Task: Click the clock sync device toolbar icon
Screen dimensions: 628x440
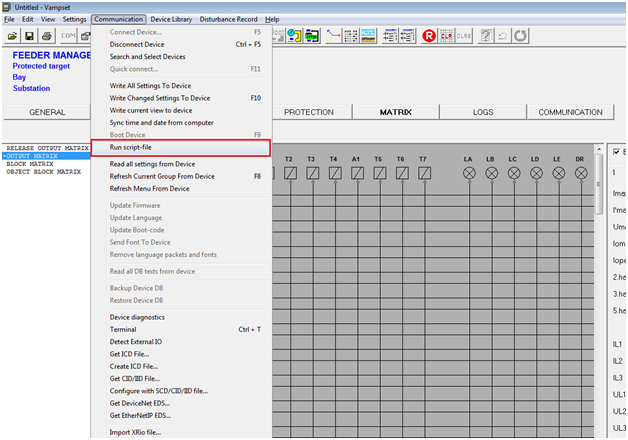Action: point(294,36)
